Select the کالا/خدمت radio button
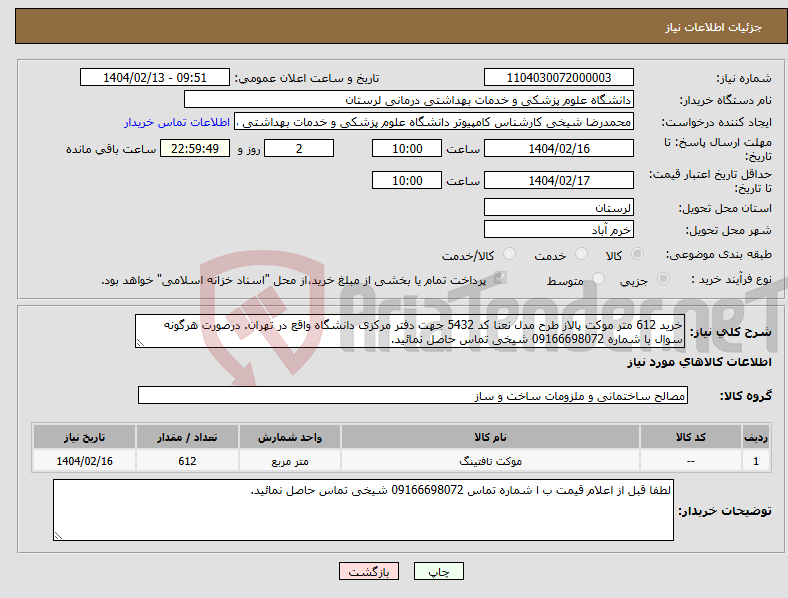 [x=510, y=254]
